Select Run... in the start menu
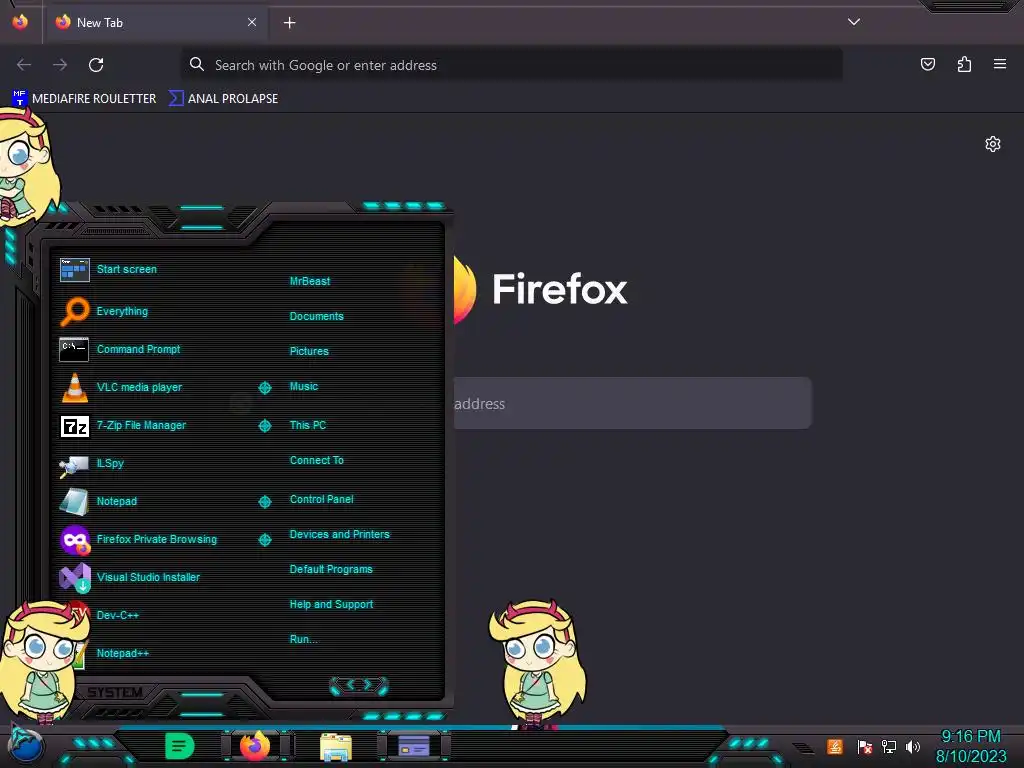 click(x=303, y=639)
